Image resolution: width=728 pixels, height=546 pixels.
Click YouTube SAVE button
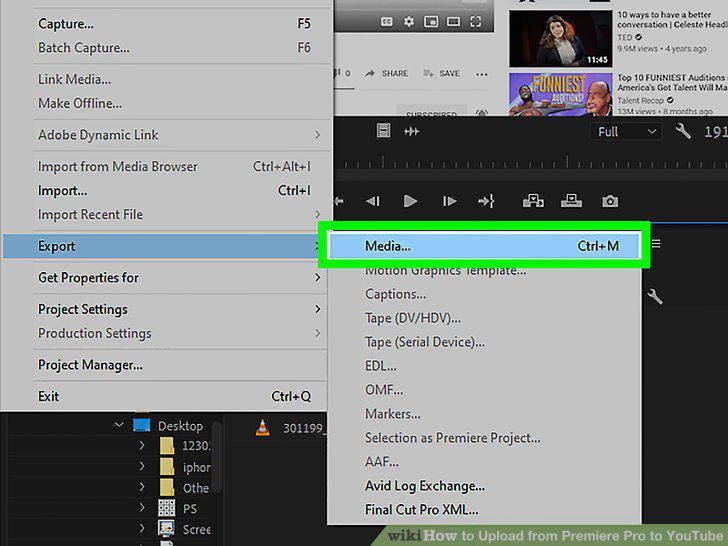[x=442, y=73]
